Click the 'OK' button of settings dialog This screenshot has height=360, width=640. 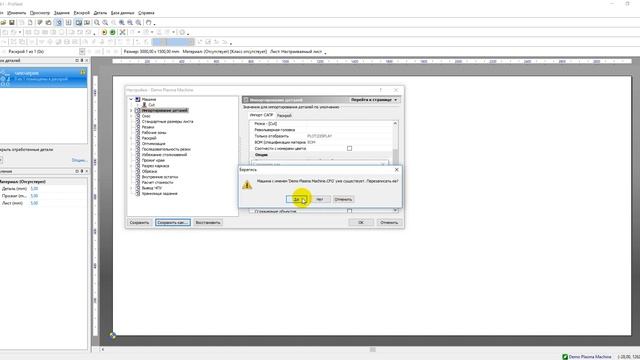(361, 223)
